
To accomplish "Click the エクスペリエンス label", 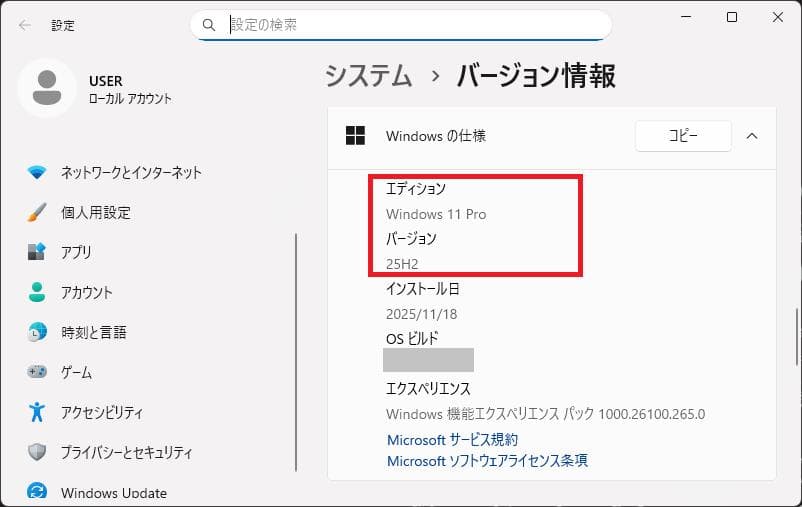I will point(428,389).
